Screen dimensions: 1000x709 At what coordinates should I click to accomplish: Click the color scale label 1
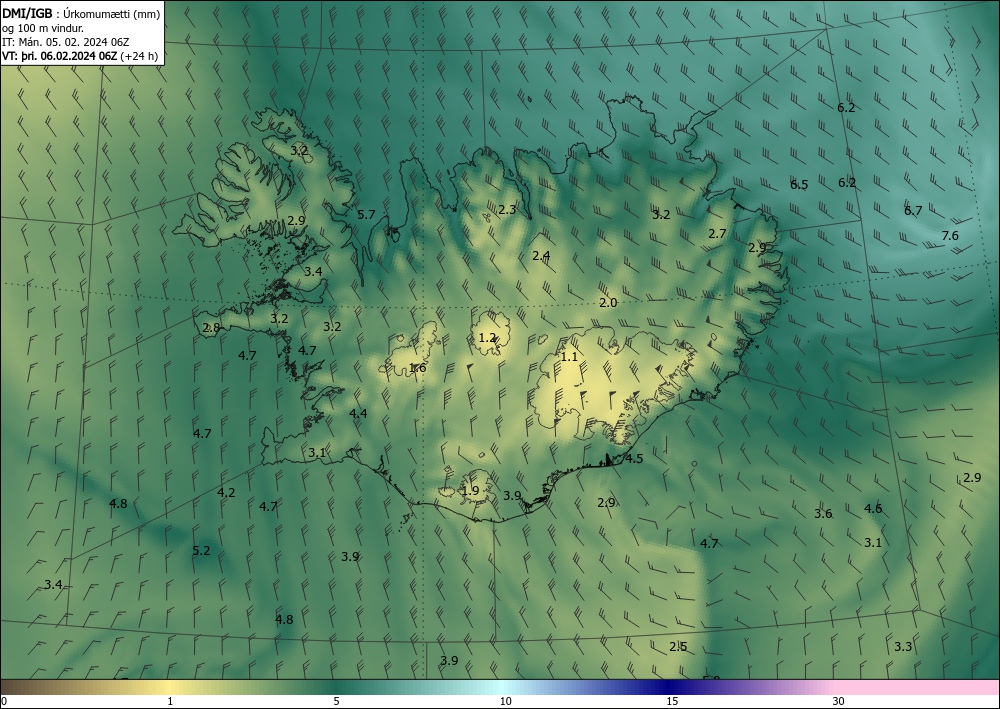[x=170, y=701]
